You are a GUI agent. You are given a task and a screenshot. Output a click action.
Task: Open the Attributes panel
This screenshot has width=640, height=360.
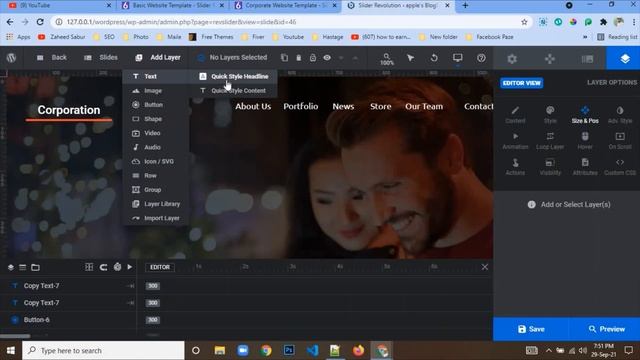[x=585, y=167]
